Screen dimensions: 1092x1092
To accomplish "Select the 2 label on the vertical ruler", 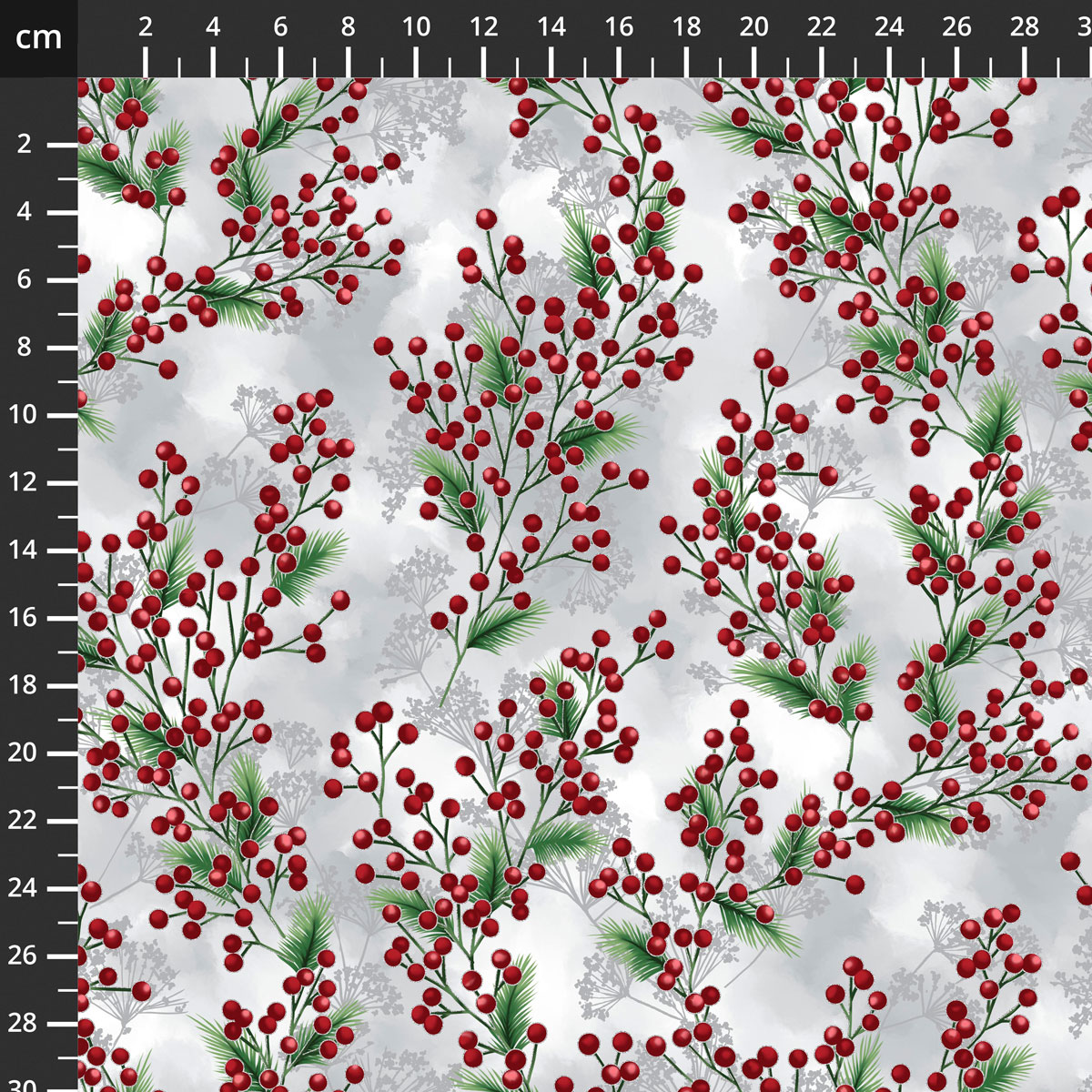I will (x=24, y=145).
